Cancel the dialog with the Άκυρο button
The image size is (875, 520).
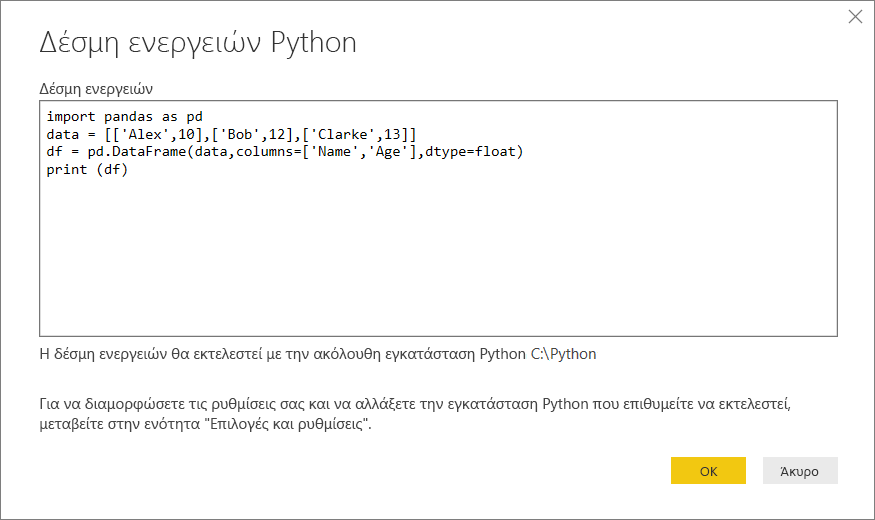pos(800,470)
